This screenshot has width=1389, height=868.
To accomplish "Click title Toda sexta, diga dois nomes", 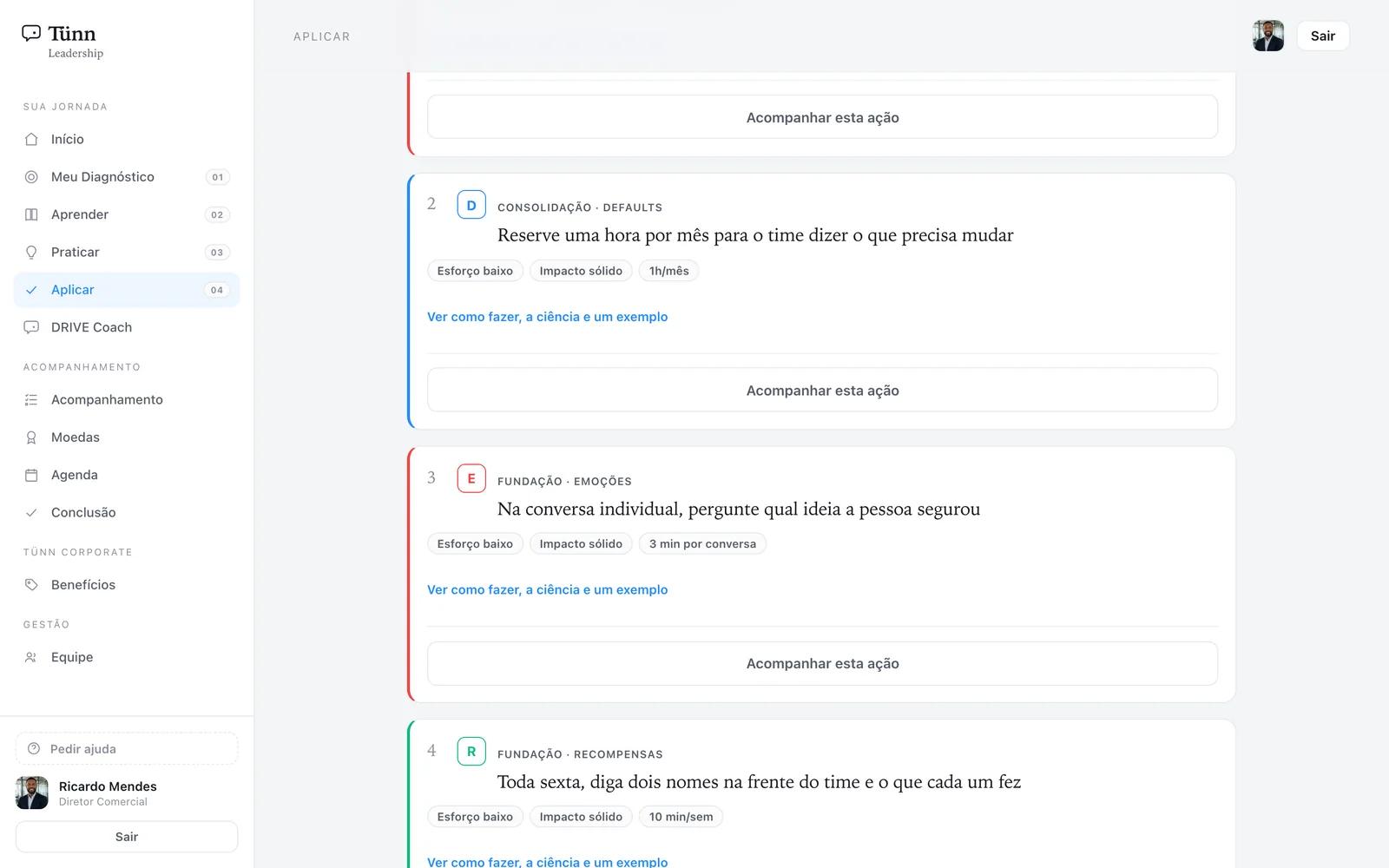I will click(x=759, y=782).
